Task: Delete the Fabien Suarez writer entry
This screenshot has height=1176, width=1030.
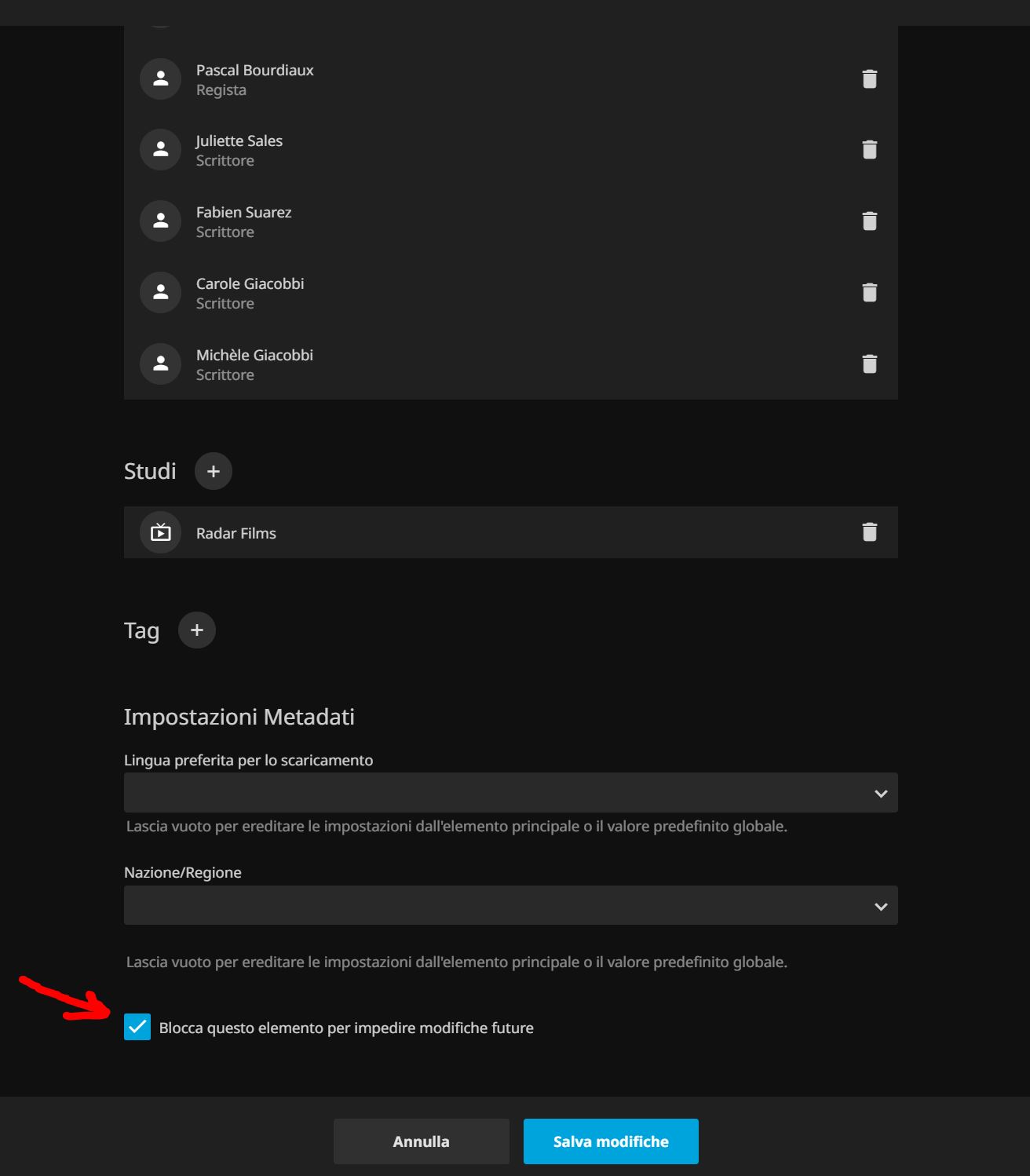Action: click(x=869, y=221)
